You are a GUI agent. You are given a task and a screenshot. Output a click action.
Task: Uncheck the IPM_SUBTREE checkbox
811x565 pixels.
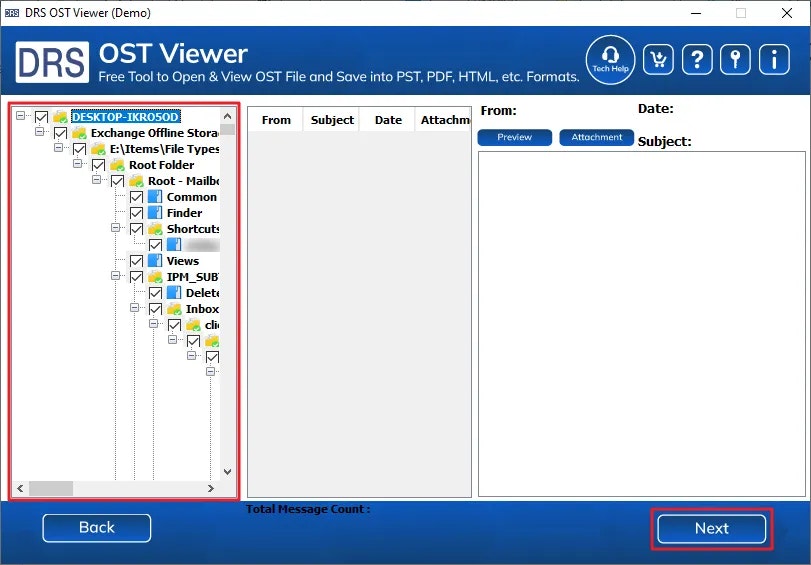pos(137,277)
